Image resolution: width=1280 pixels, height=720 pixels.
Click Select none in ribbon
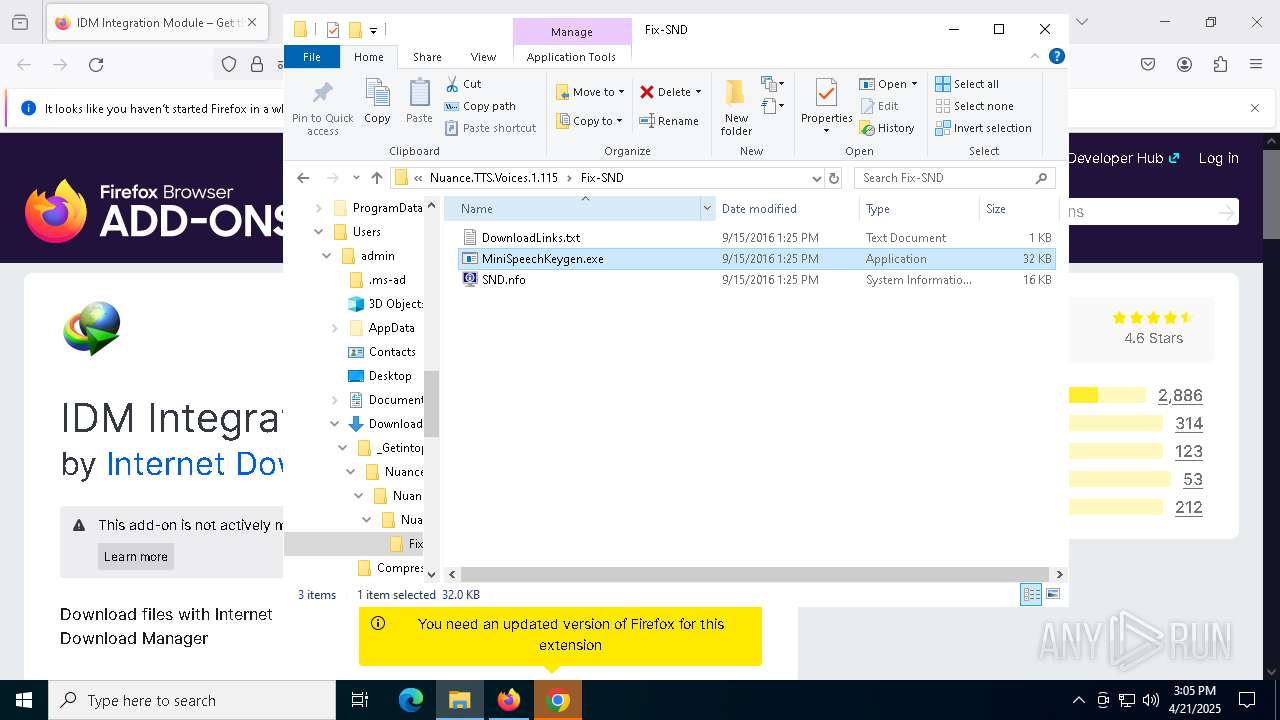974,106
